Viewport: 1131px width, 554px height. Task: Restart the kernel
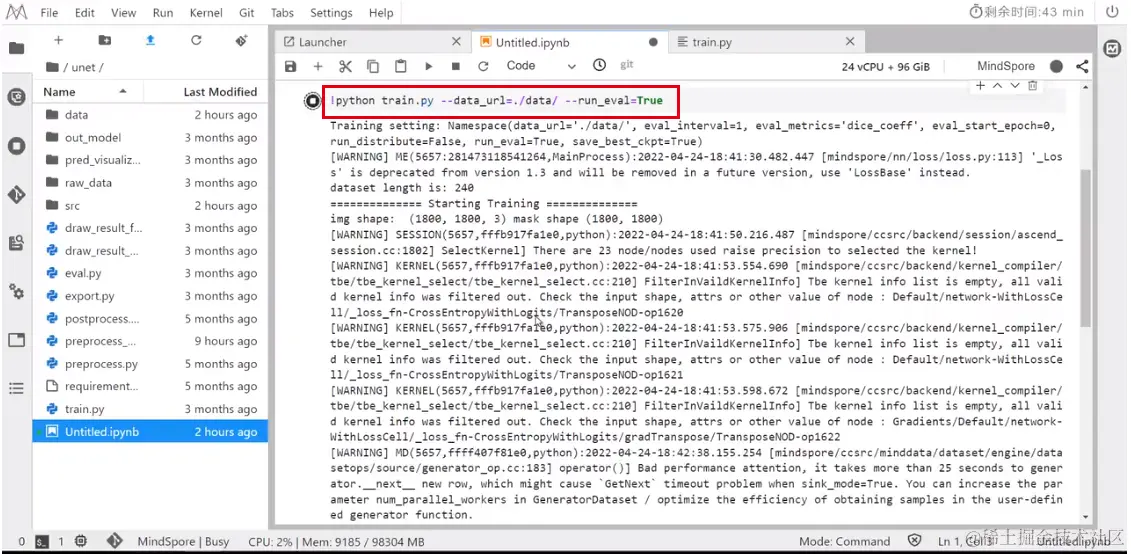coord(483,66)
